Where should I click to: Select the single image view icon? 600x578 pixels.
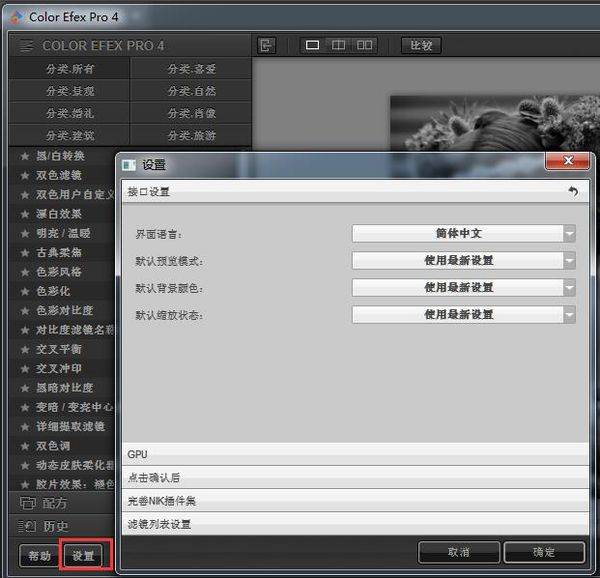(x=313, y=46)
